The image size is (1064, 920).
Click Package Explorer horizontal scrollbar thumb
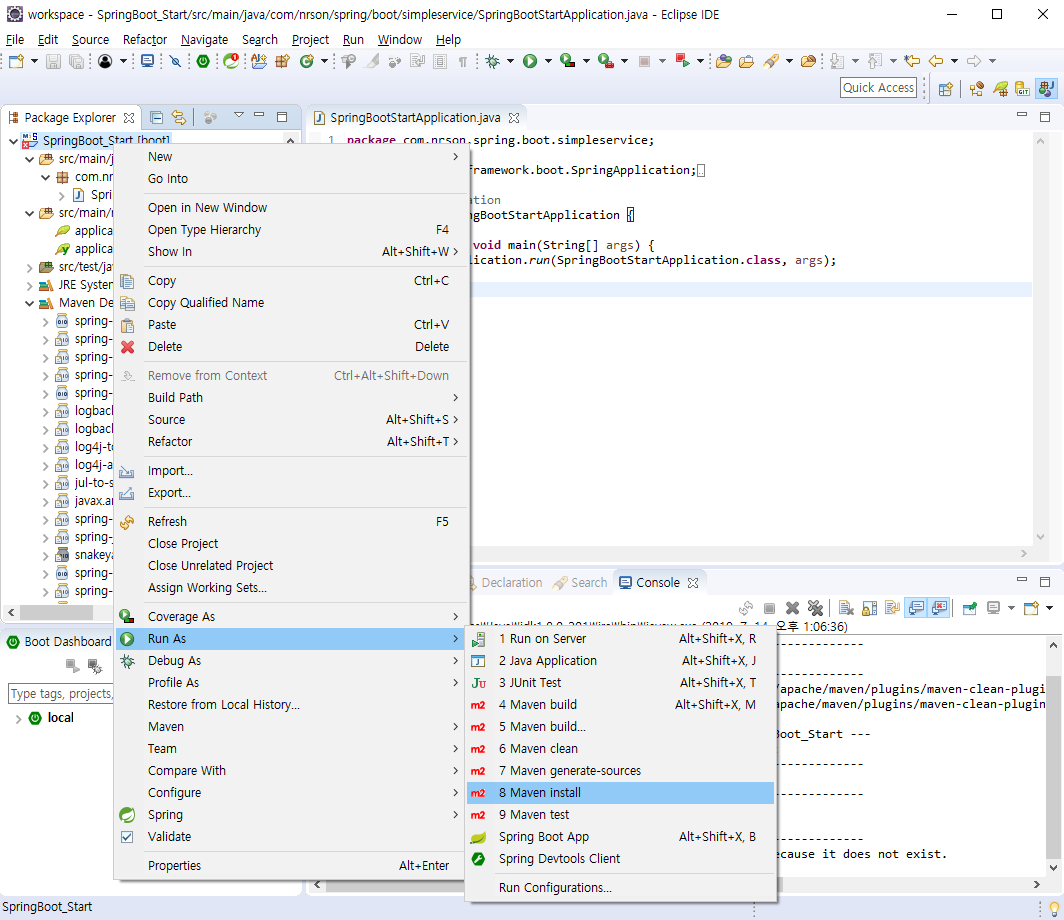coord(57,612)
